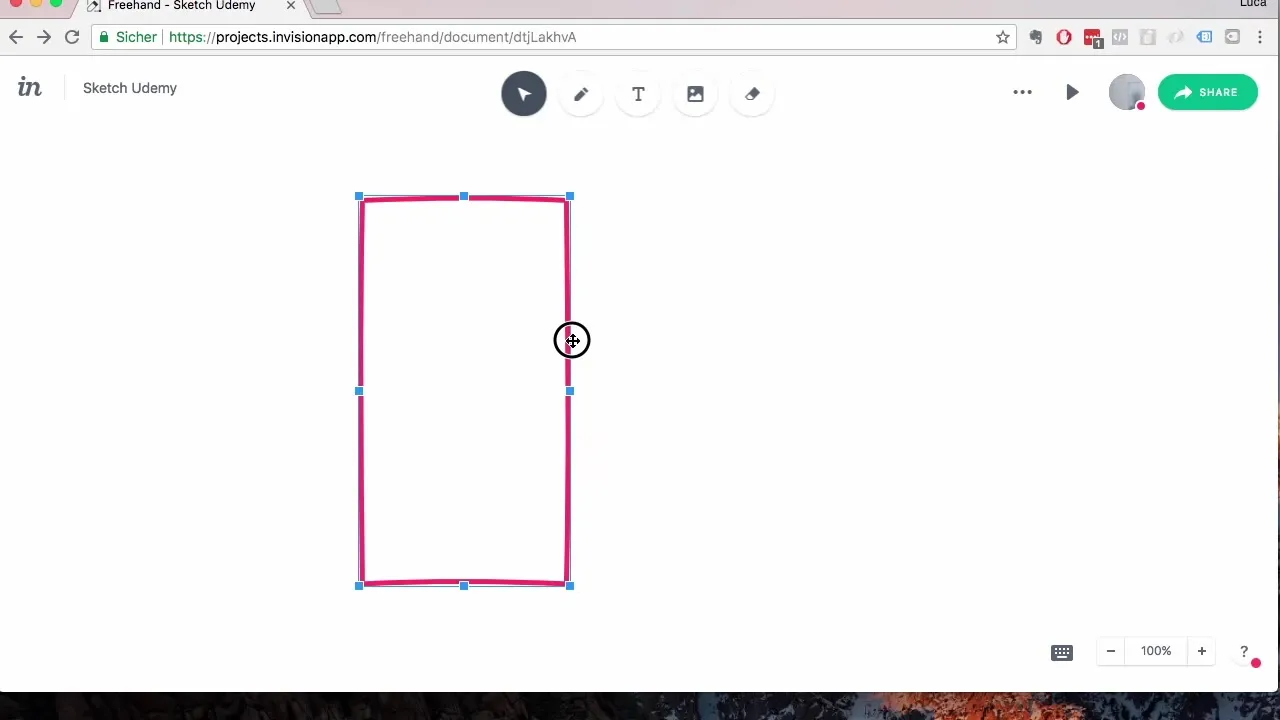Open a new browser tab
The height and width of the screenshot is (720, 1280).
pos(326,6)
